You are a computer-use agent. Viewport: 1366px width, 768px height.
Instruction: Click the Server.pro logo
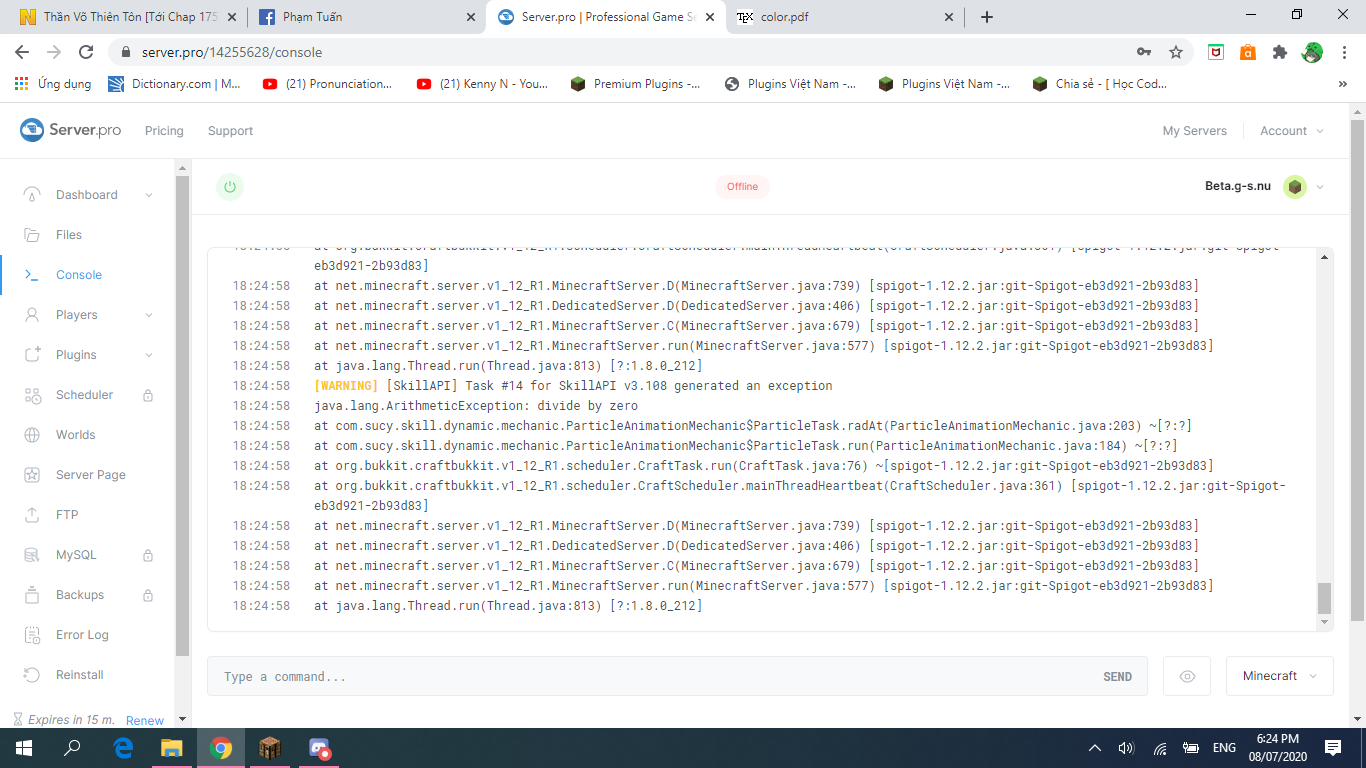point(70,130)
